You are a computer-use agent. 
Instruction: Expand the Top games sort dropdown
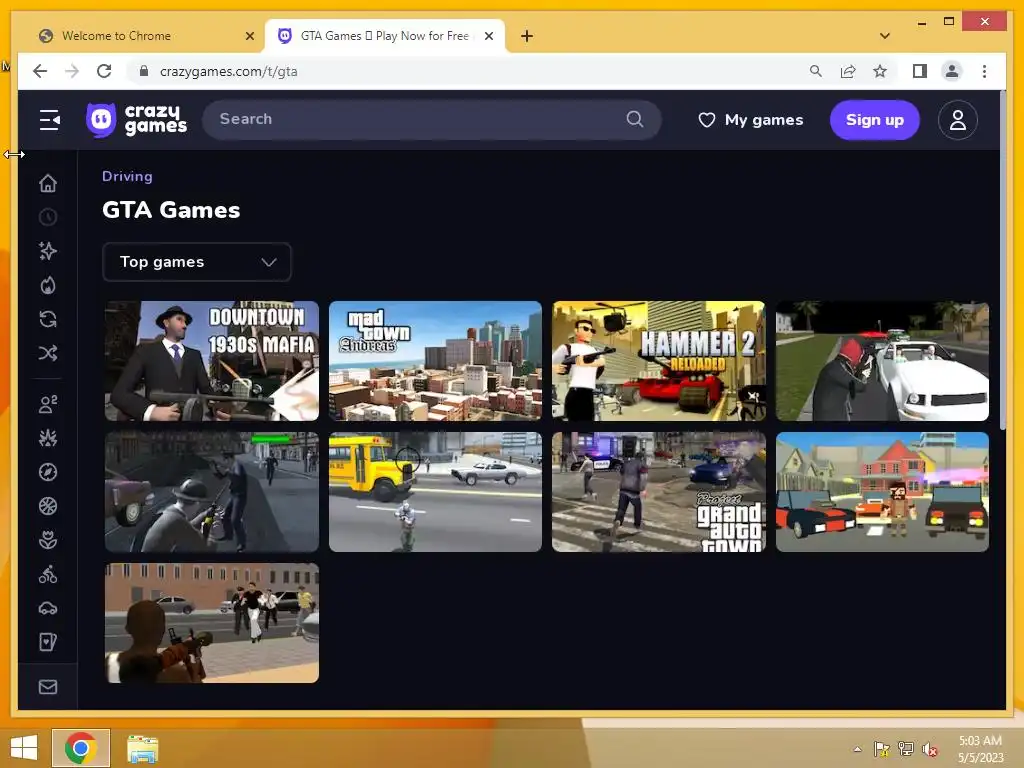pyautogui.click(x=197, y=262)
